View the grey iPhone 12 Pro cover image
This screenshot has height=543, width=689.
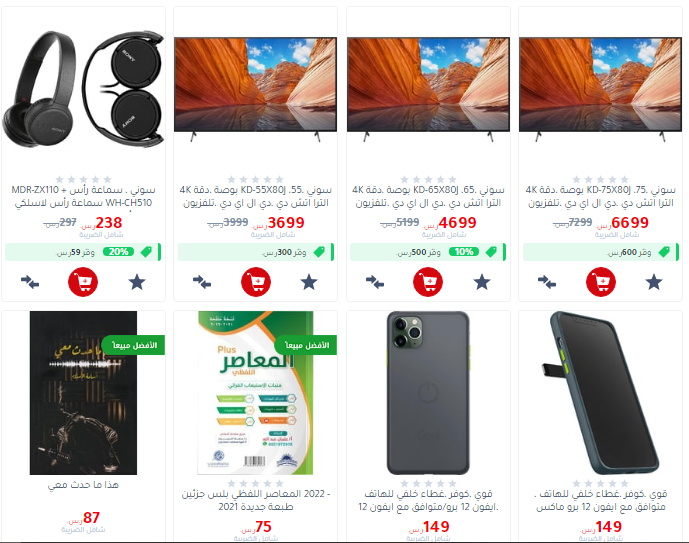click(428, 393)
